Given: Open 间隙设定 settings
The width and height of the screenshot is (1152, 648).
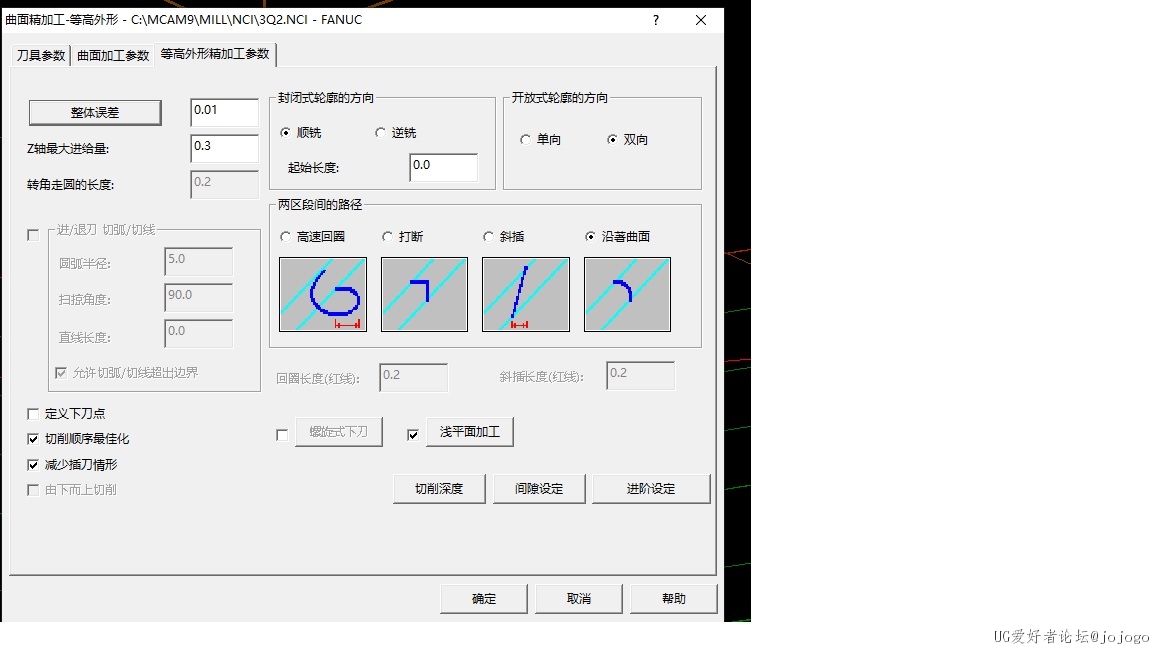Looking at the screenshot, I should [539, 489].
